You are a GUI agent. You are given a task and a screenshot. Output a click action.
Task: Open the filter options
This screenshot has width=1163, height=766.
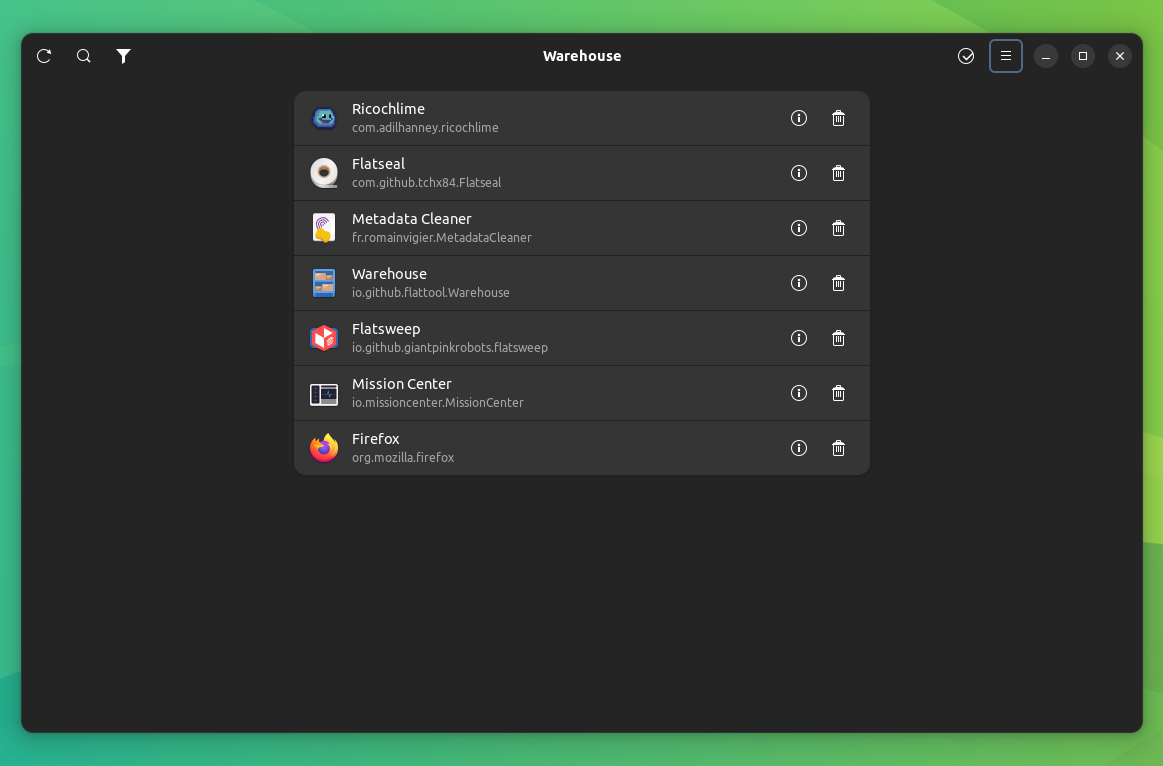[x=123, y=56]
